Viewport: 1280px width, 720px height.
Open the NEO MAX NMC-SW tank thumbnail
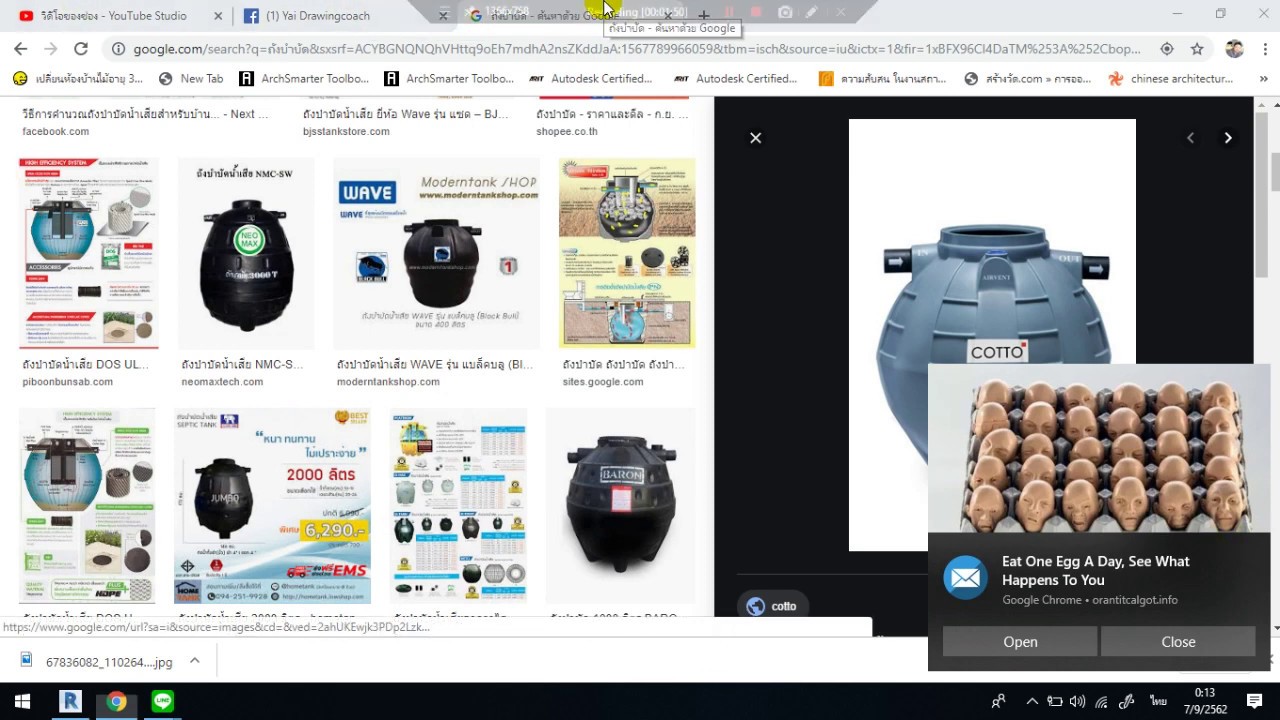[245, 253]
